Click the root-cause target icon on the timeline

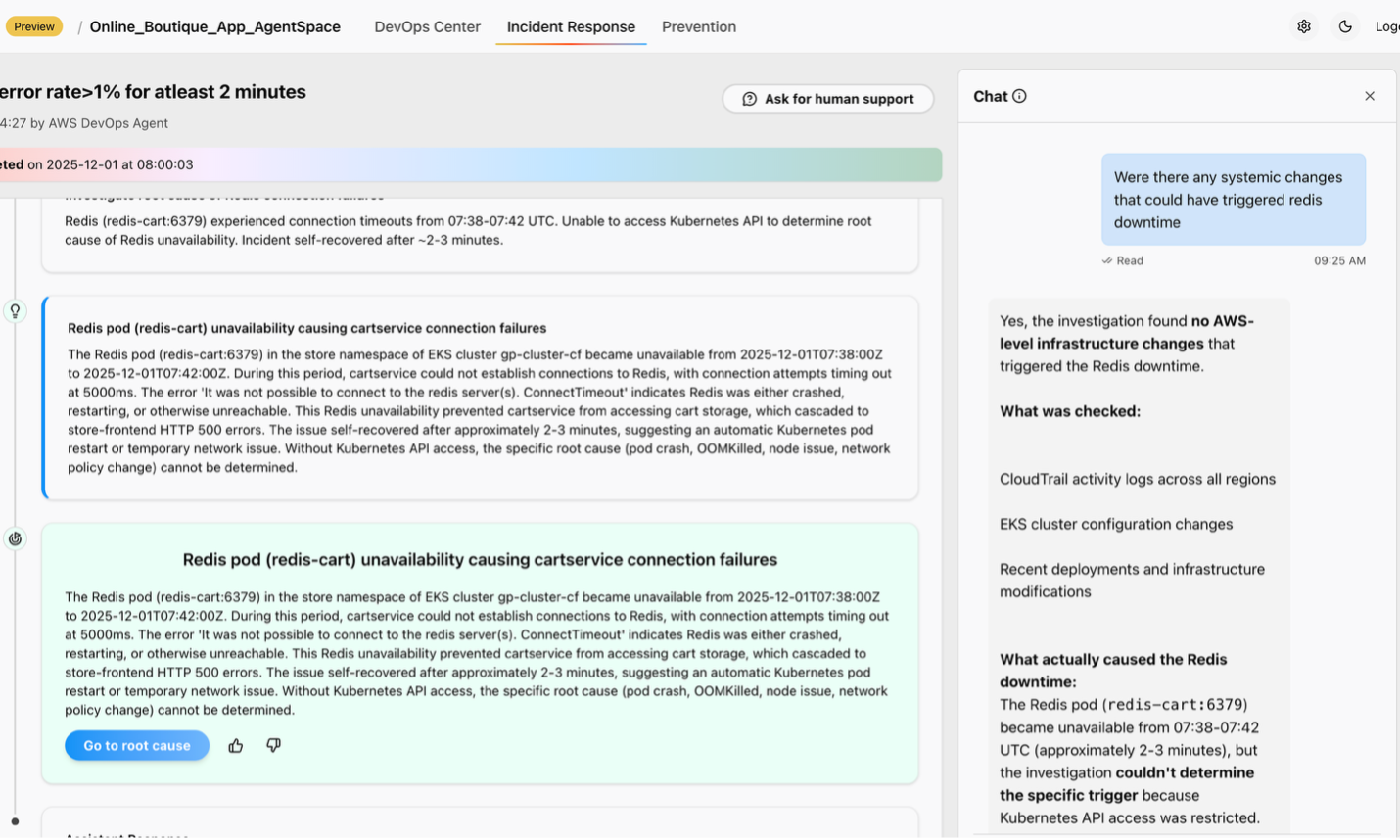pyautogui.click(x=15, y=537)
